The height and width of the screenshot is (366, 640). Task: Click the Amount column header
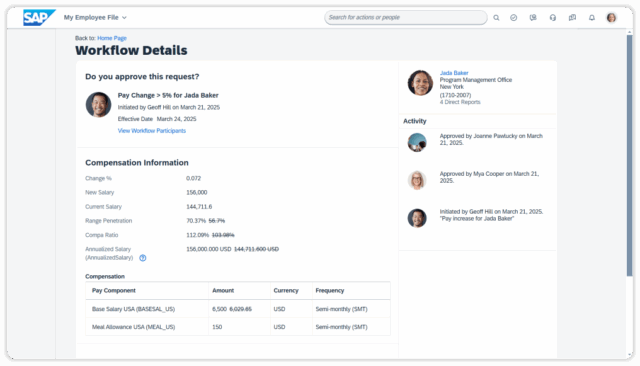(223, 291)
